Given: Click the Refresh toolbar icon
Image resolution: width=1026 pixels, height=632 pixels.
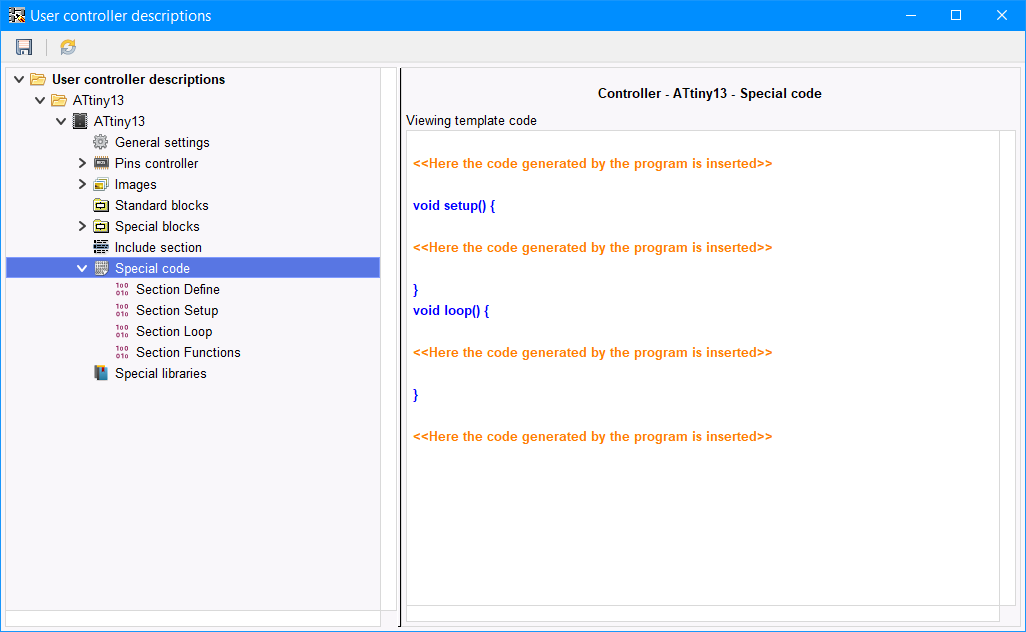Looking at the screenshot, I should 68,47.
